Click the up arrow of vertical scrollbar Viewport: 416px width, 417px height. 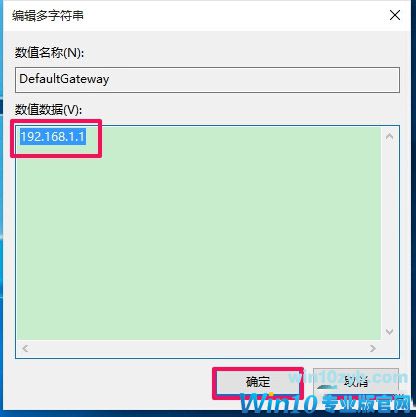[x=389, y=137]
